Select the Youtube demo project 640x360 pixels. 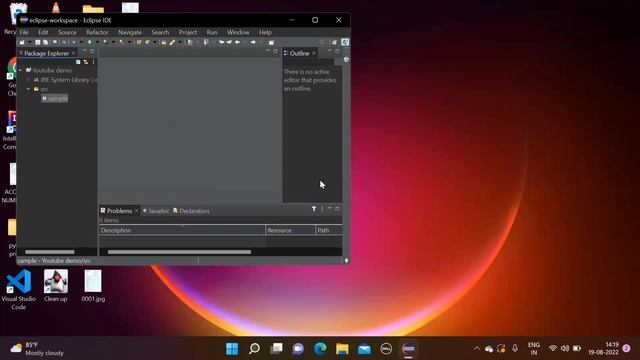pos(49,70)
